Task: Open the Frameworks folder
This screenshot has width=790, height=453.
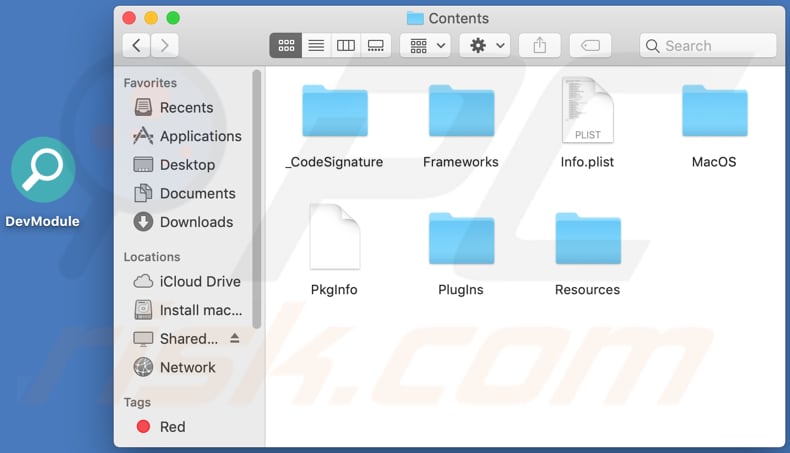Action: pos(461,112)
